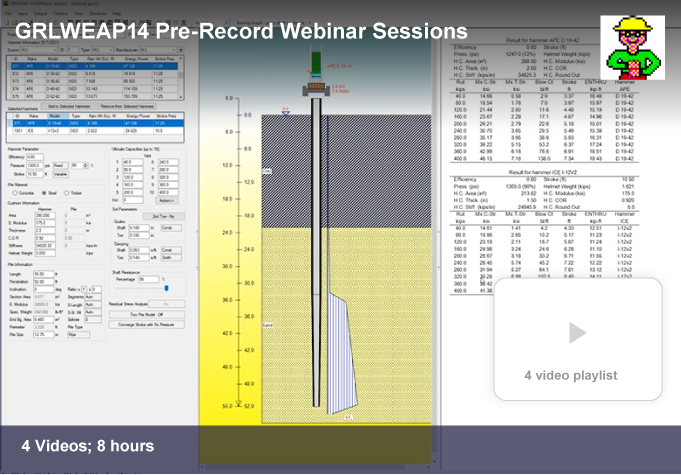
Task: Click Add to Selected Hammers button
Action: (x=69, y=106)
